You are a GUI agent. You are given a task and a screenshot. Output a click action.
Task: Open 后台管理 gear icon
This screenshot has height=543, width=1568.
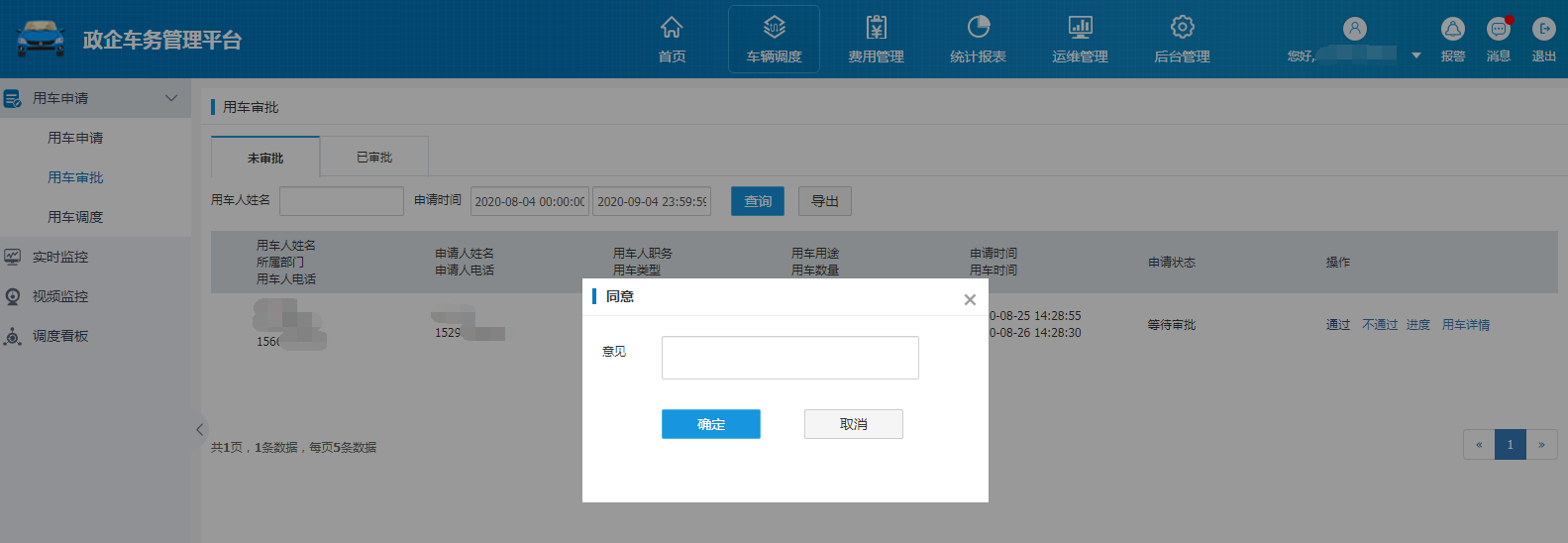(1182, 28)
